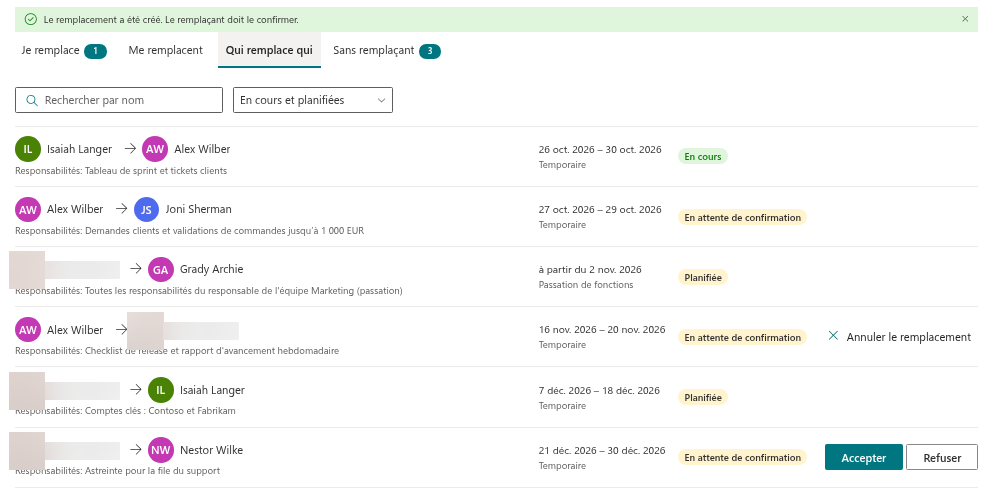Click the text à partir du 2 nov. 2026
The image size is (991, 492).
[x=590, y=269]
